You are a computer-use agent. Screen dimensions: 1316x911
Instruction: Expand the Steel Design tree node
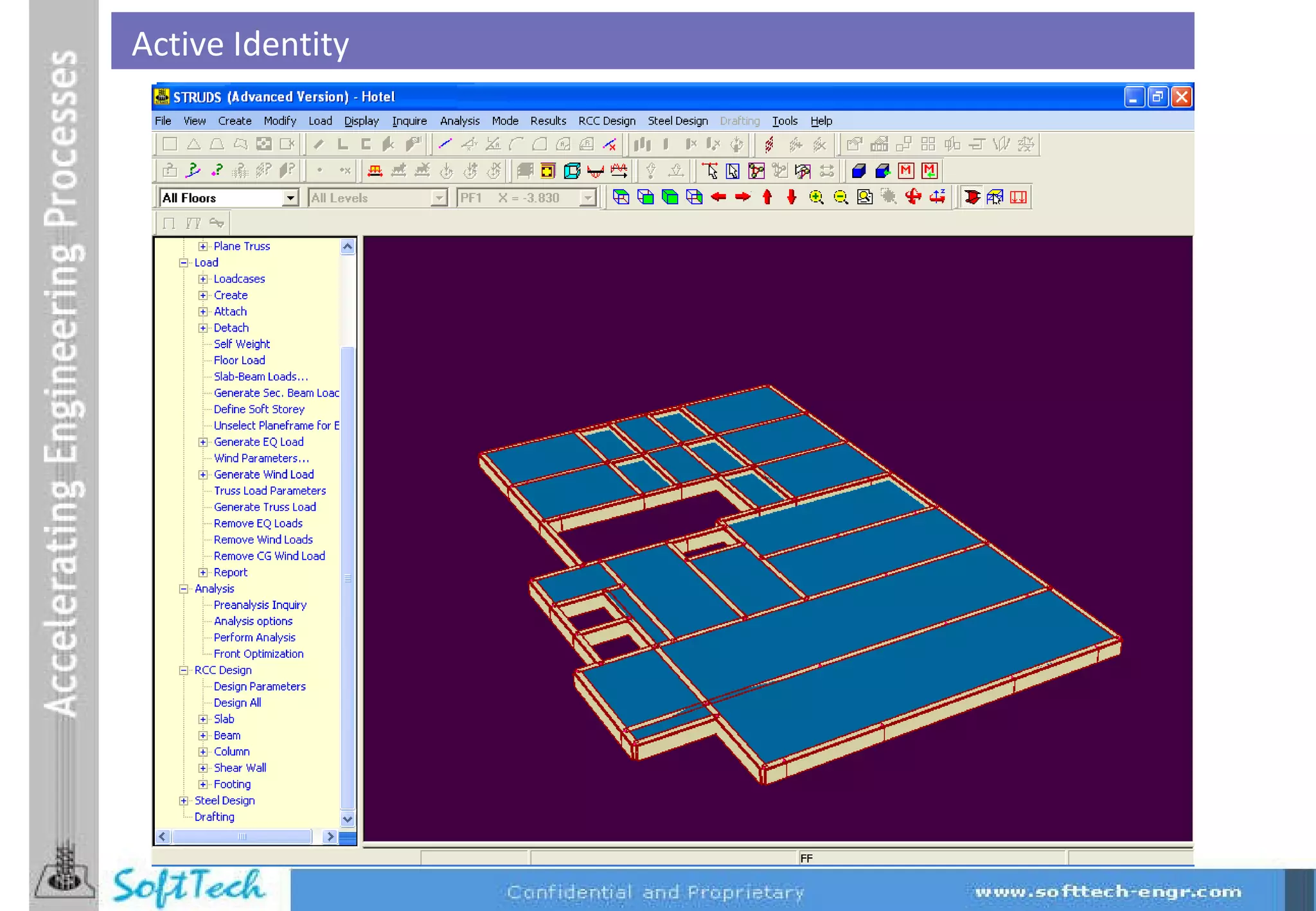[184, 800]
